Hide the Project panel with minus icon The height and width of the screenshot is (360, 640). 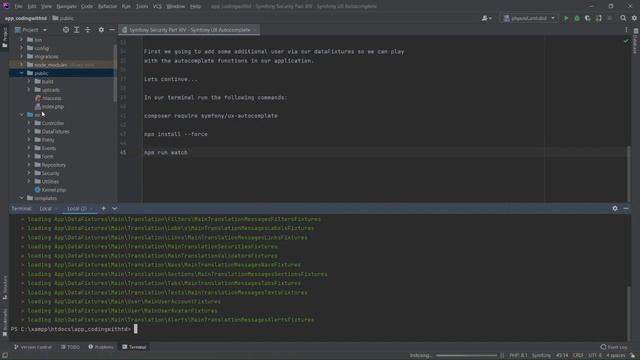click(x=112, y=30)
